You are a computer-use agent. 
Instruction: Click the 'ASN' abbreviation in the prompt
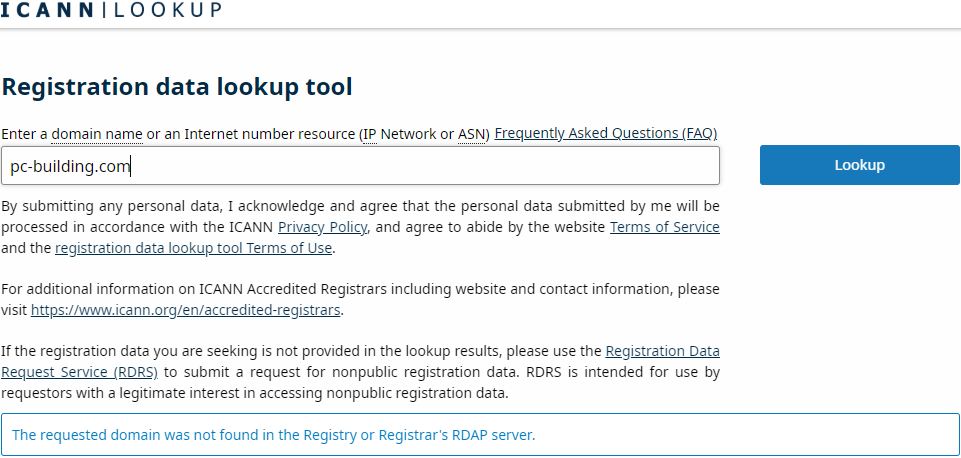(x=472, y=134)
